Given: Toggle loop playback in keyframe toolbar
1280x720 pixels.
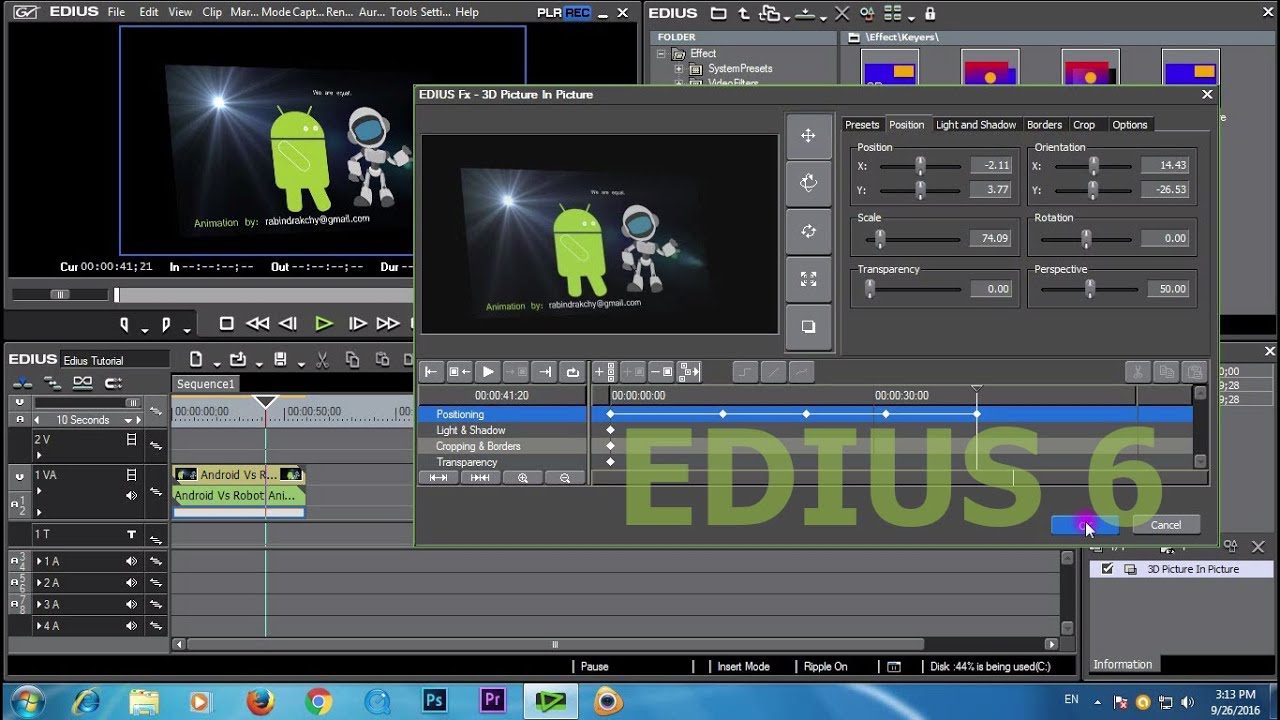Looking at the screenshot, I should tap(573, 372).
